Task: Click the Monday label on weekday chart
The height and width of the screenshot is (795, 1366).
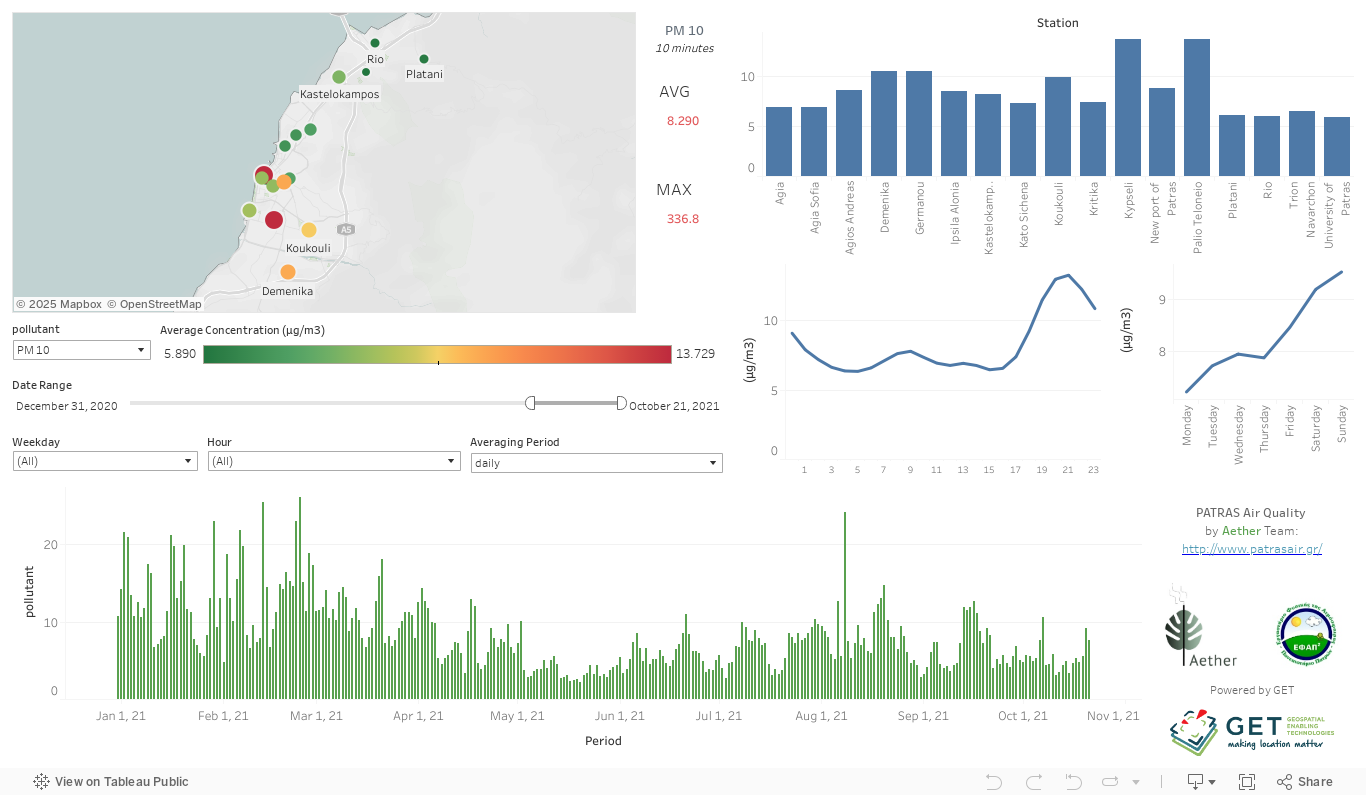Action: pyautogui.click(x=1187, y=425)
